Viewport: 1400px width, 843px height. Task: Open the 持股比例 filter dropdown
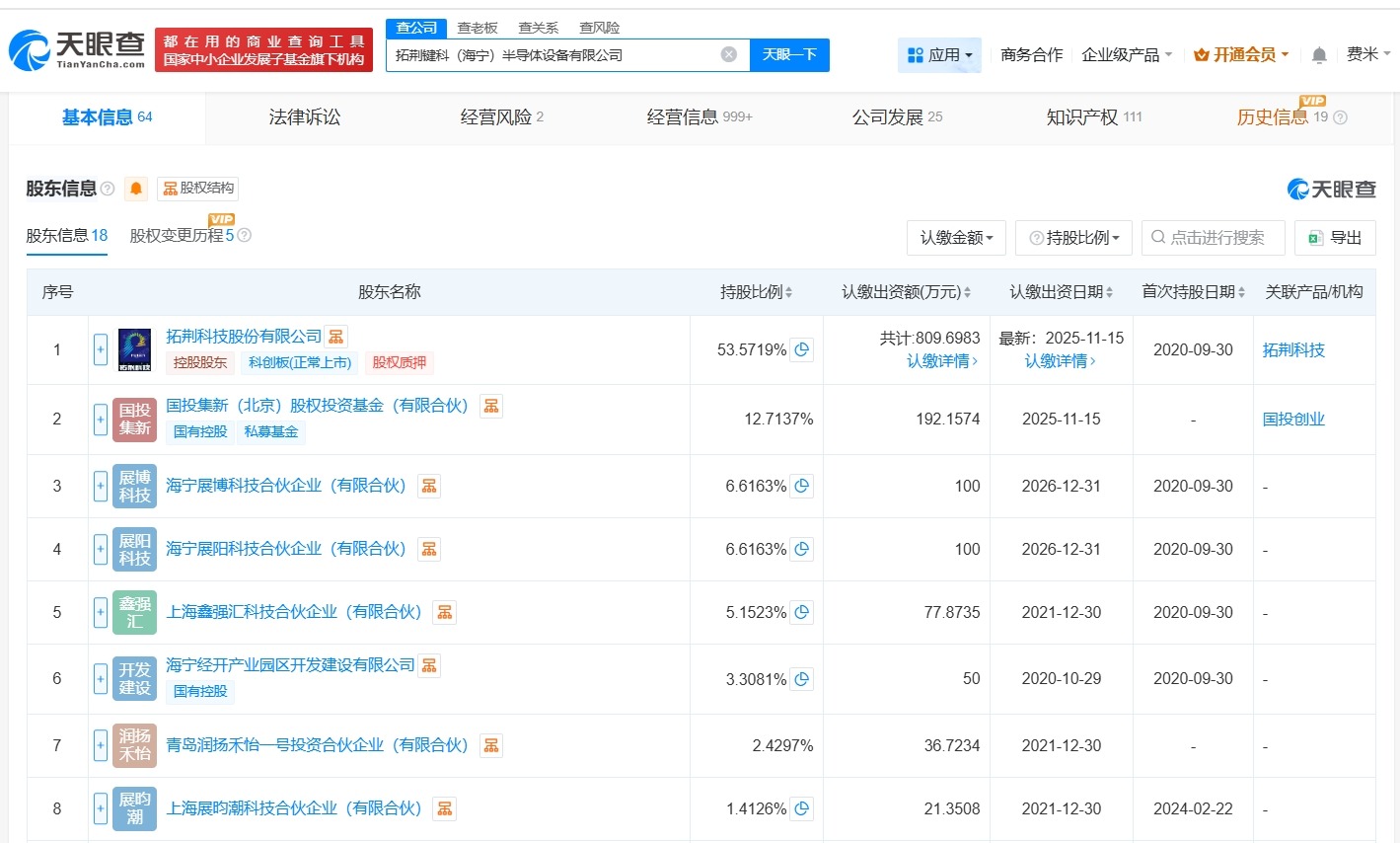pos(1072,237)
